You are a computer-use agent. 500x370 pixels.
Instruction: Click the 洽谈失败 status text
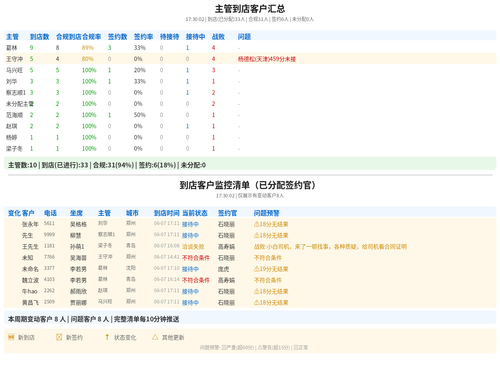coord(193,247)
